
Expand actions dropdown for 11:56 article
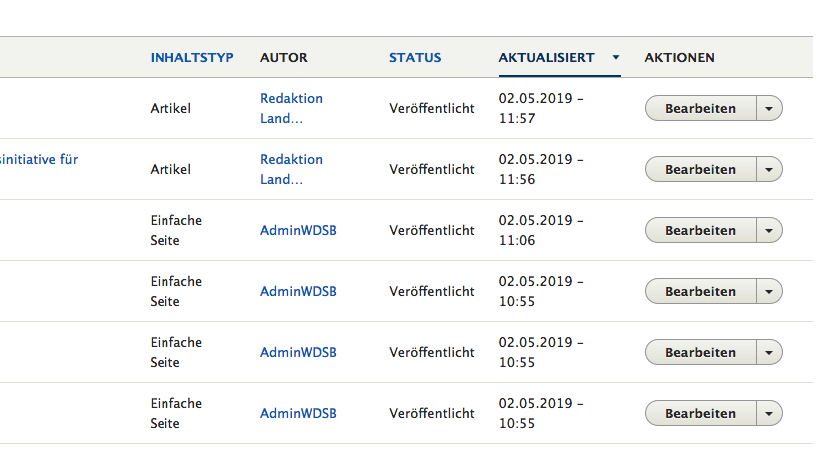(x=769, y=170)
